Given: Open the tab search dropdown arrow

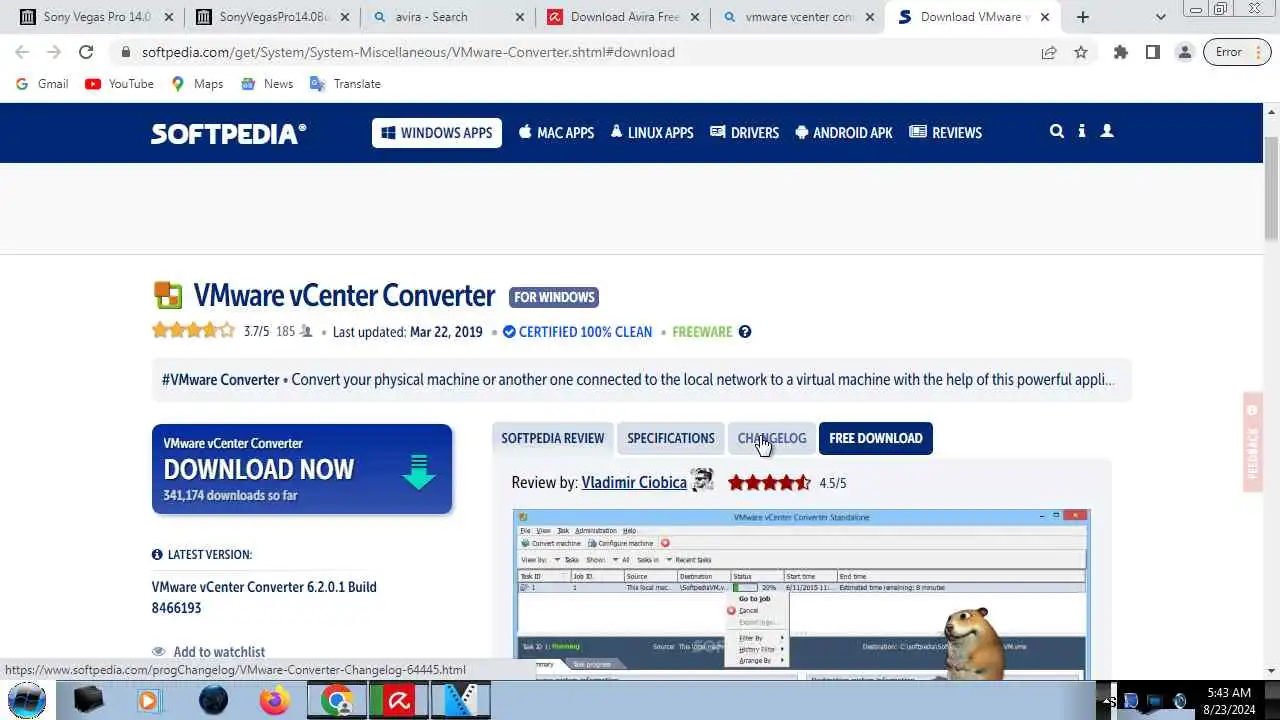Looking at the screenshot, I should (x=1160, y=17).
